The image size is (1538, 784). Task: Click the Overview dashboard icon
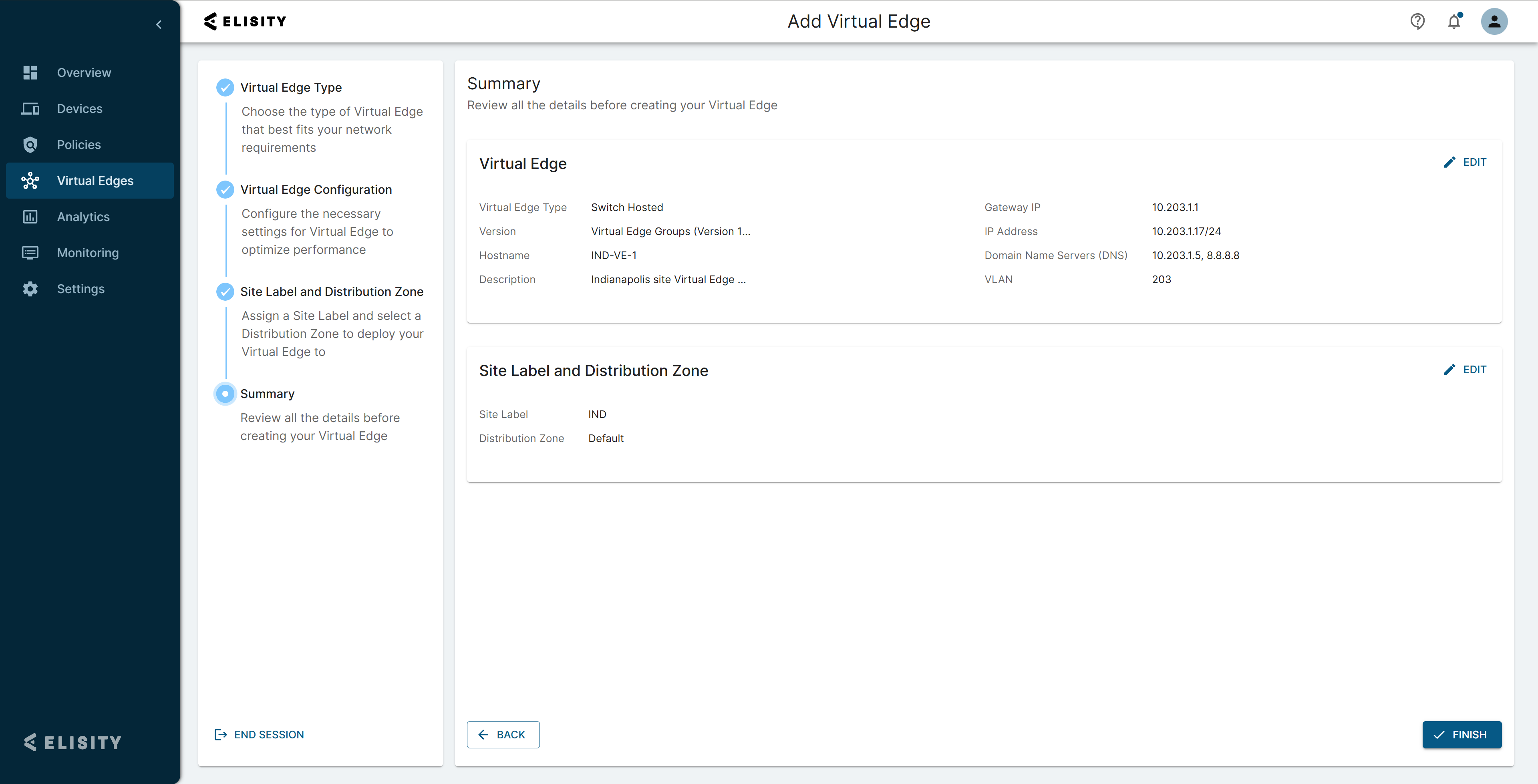coord(30,72)
